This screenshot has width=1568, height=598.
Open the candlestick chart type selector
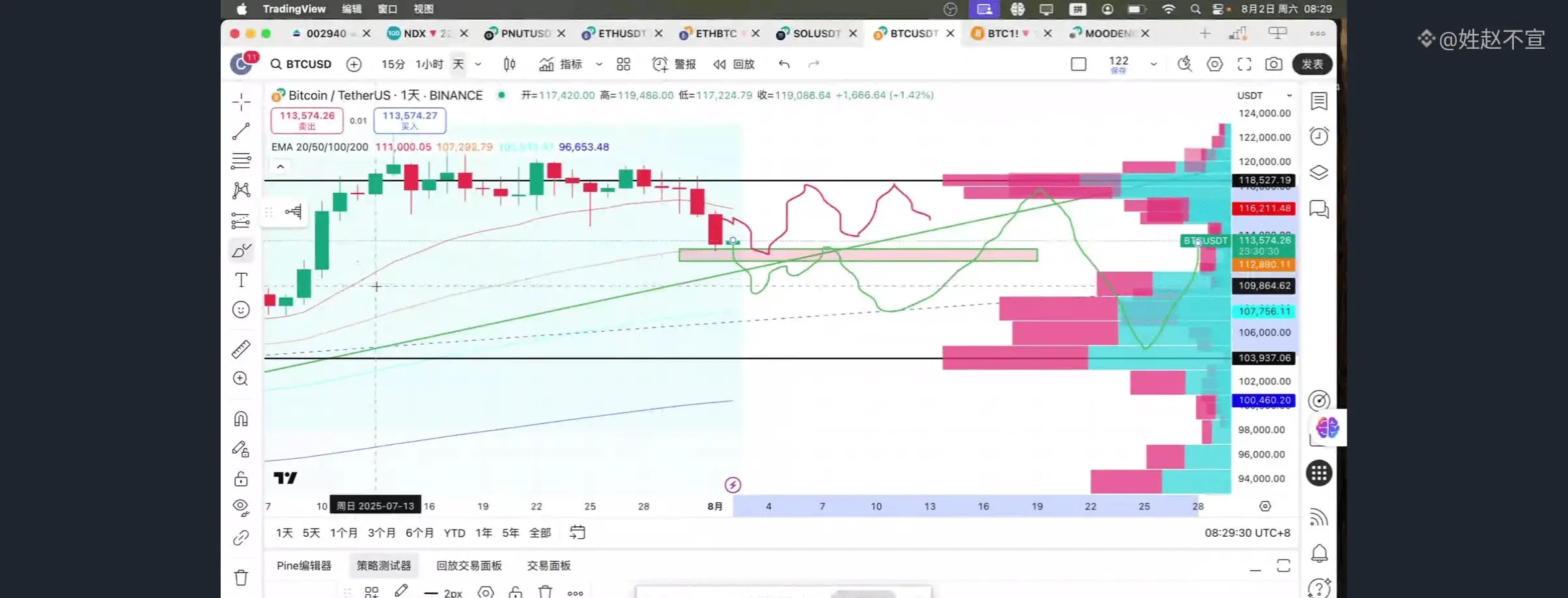coord(509,64)
